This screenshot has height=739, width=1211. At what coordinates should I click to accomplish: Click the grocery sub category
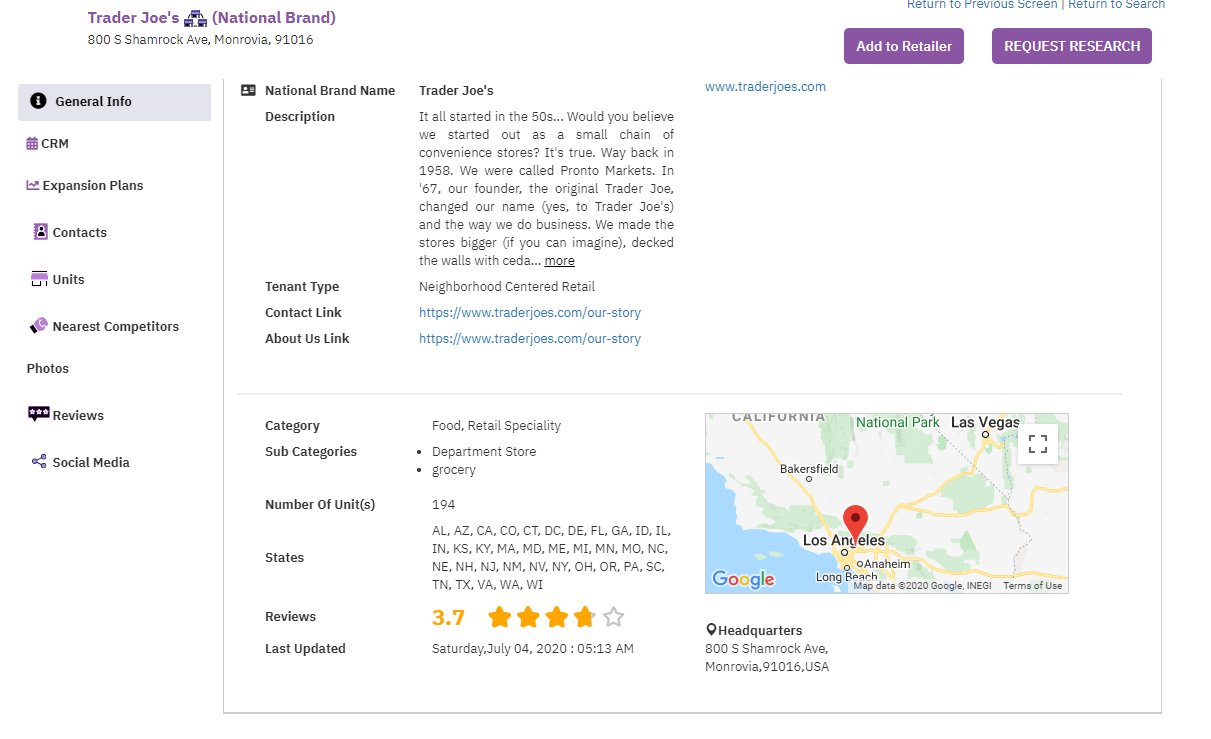(x=454, y=469)
